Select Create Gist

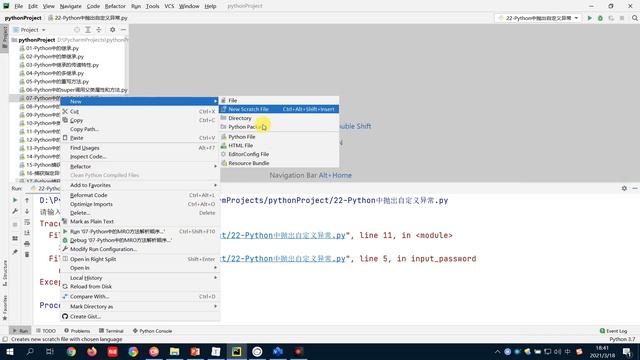point(140,316)
